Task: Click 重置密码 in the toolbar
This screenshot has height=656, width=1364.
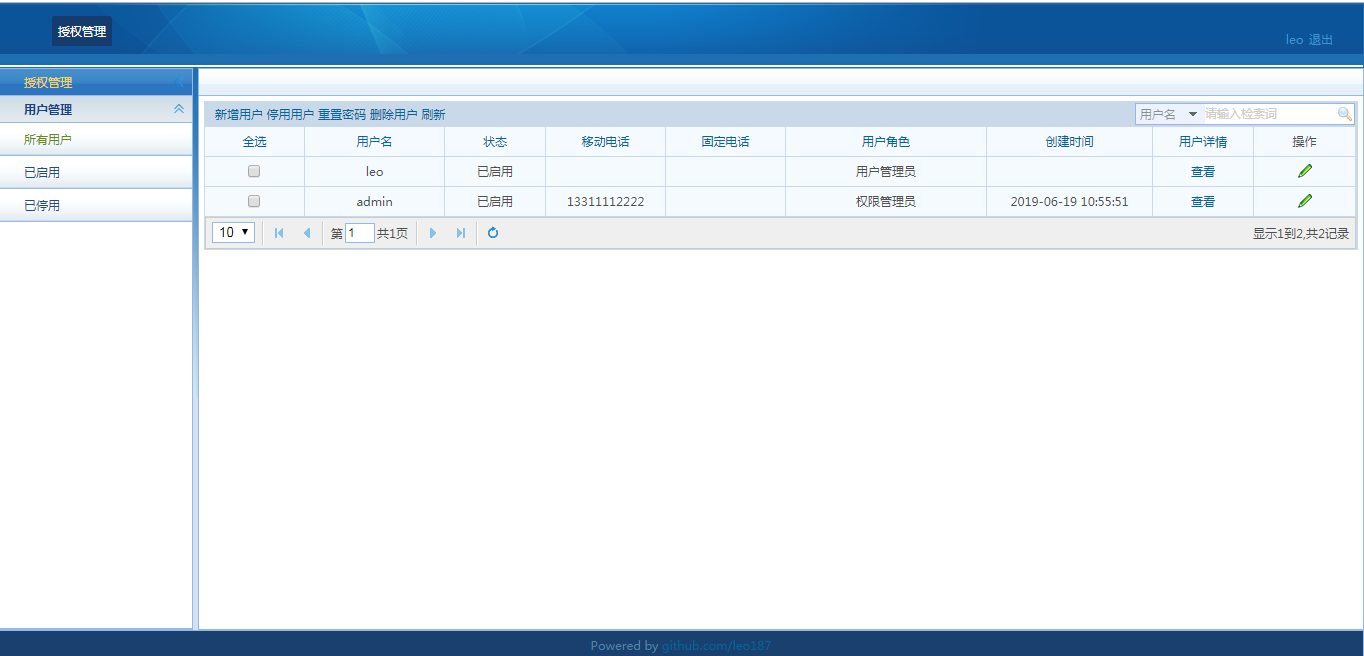Action: point(342,115)
